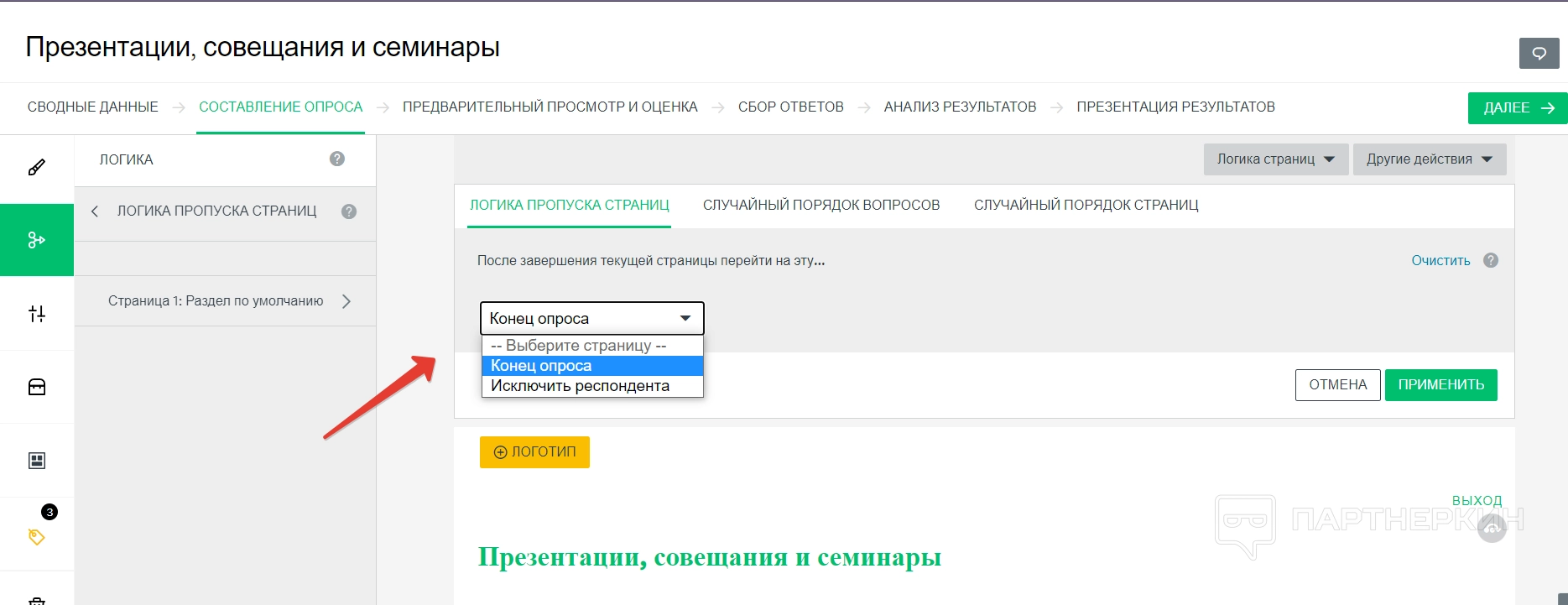Click the ВЫХОД link in survey preview
This screenshot has width=1568, height=605.
(1477, 501)
